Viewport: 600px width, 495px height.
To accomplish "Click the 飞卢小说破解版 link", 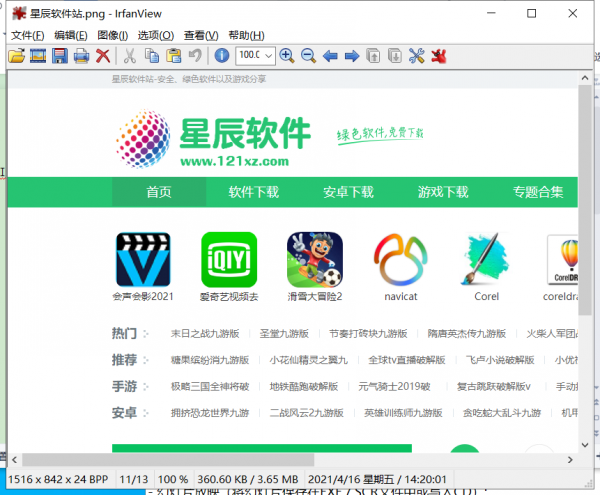I will [500, 360].
